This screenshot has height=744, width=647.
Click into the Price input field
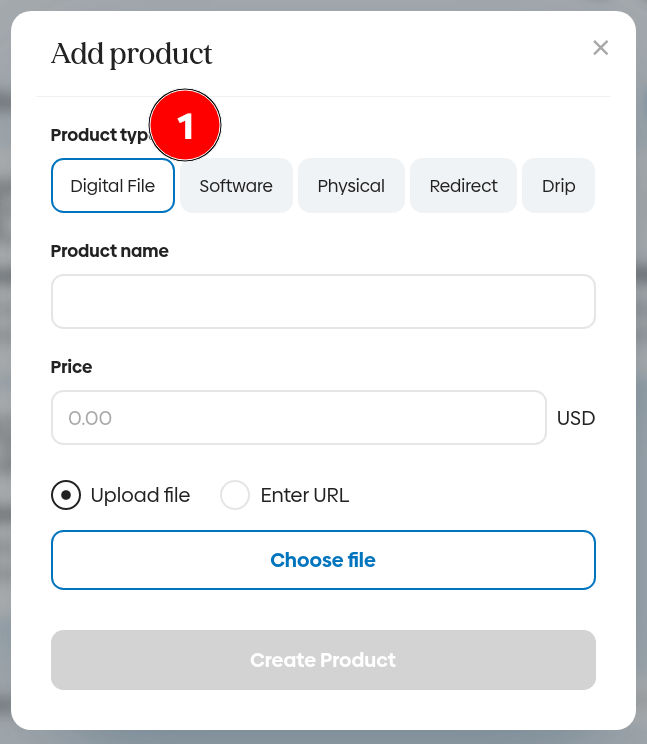click(299, 418)
